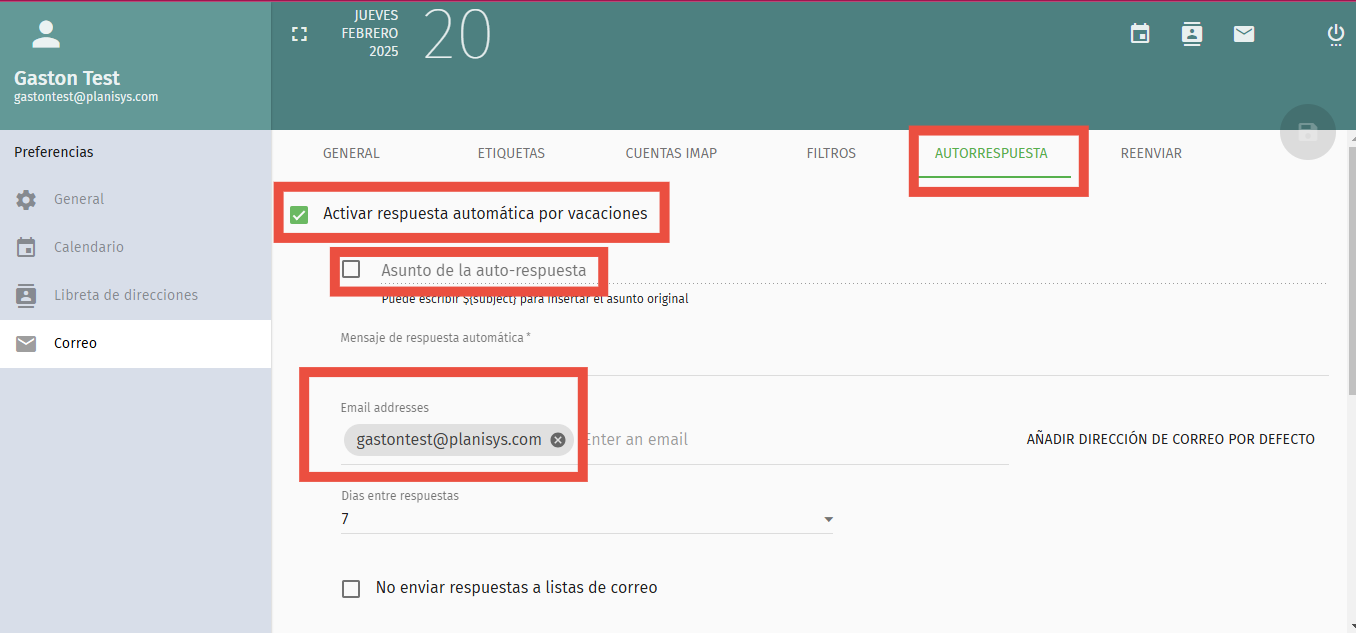This screenshot has width=1356, height=633.
Task: Remove the gastontest@planisys.com email chip
Action: 558,439
